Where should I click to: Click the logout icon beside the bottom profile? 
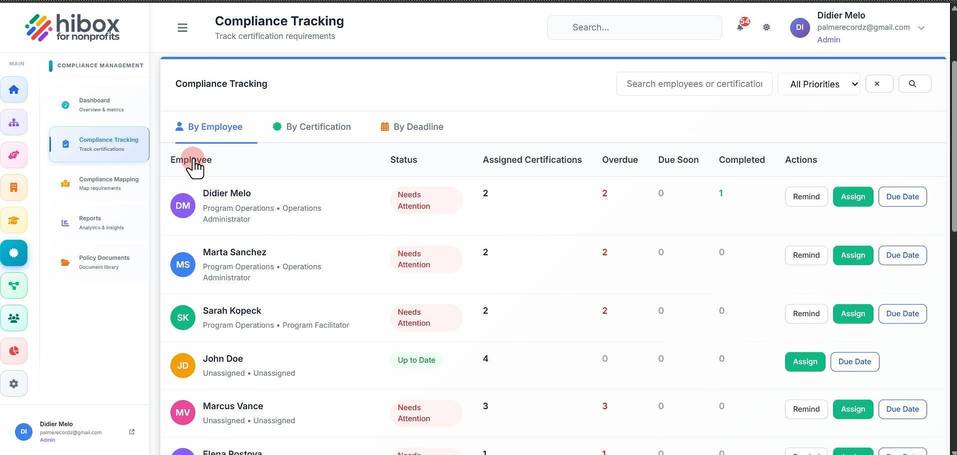pyautogui.click(x=132, y=432)
